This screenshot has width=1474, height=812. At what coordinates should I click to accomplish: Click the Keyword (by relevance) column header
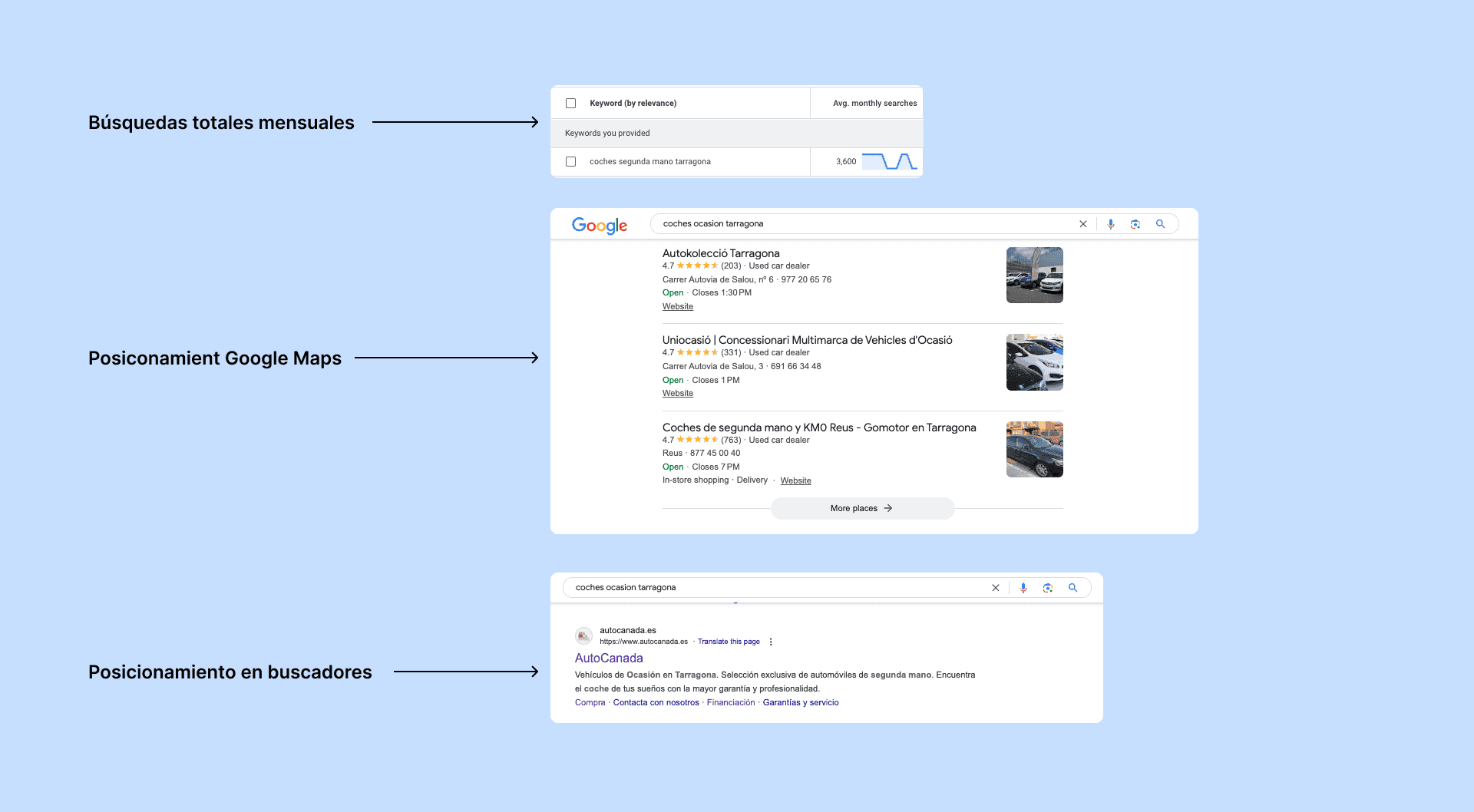point(633,103)
